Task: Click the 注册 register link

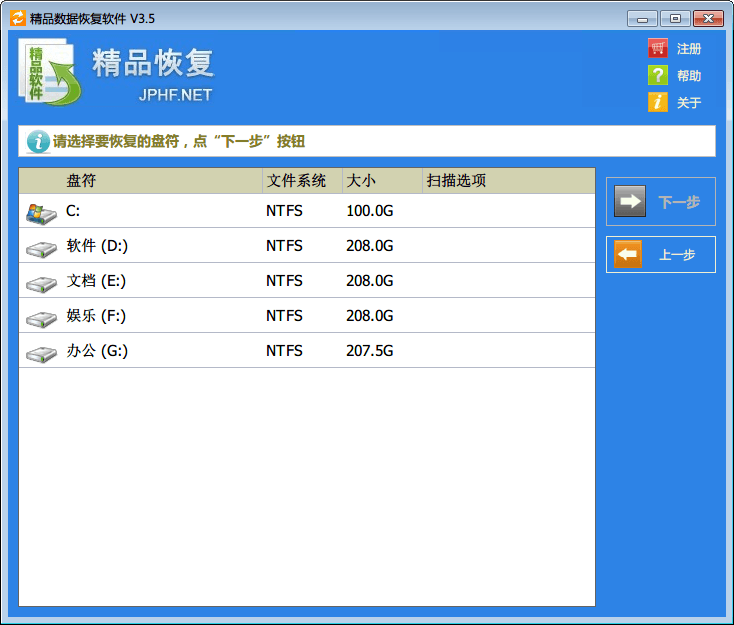Action: coord(689,49)
